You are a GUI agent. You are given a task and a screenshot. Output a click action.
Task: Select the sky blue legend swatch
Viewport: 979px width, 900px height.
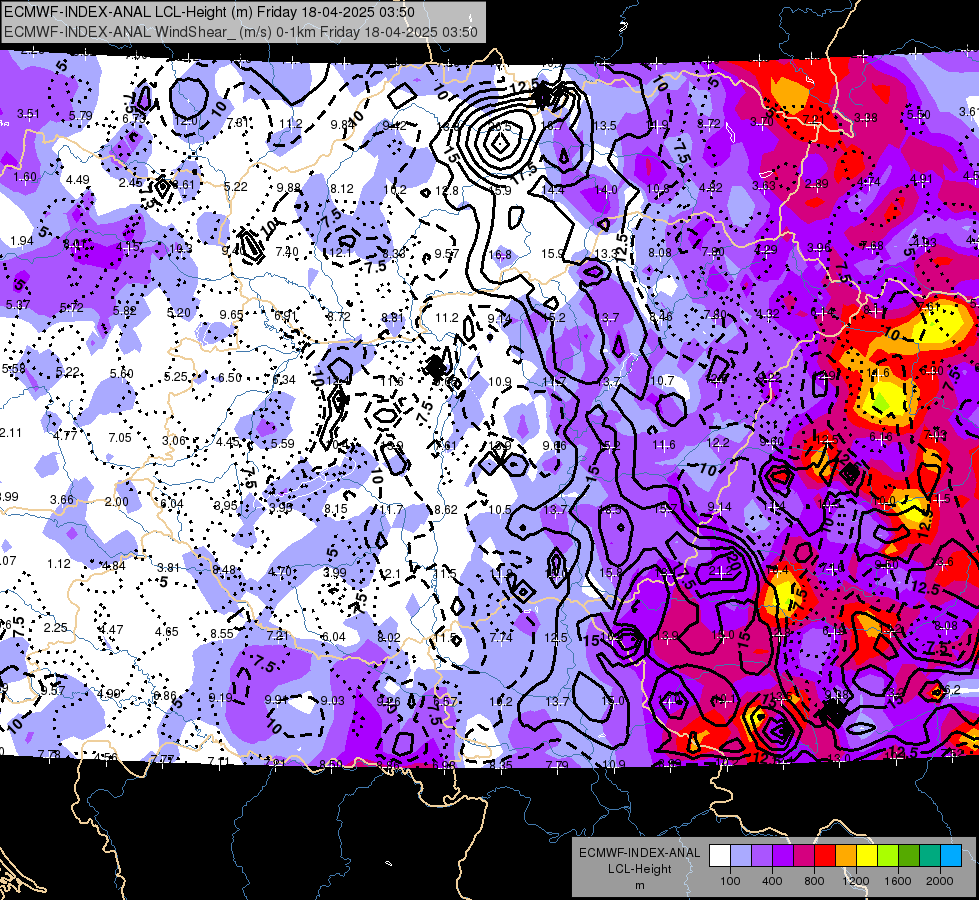point(951,856)
